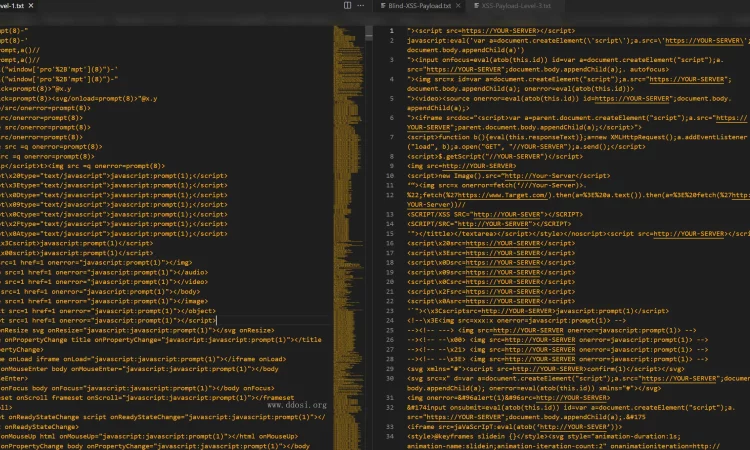
Task: Click the left editor vertical scrollbar thumb
Action: click(369, 33)
